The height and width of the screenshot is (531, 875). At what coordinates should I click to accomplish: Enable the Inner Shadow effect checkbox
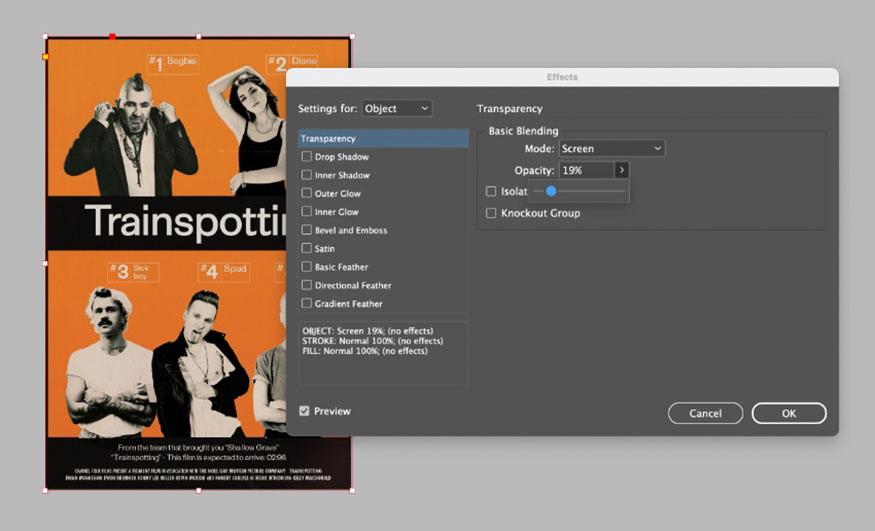306,175
